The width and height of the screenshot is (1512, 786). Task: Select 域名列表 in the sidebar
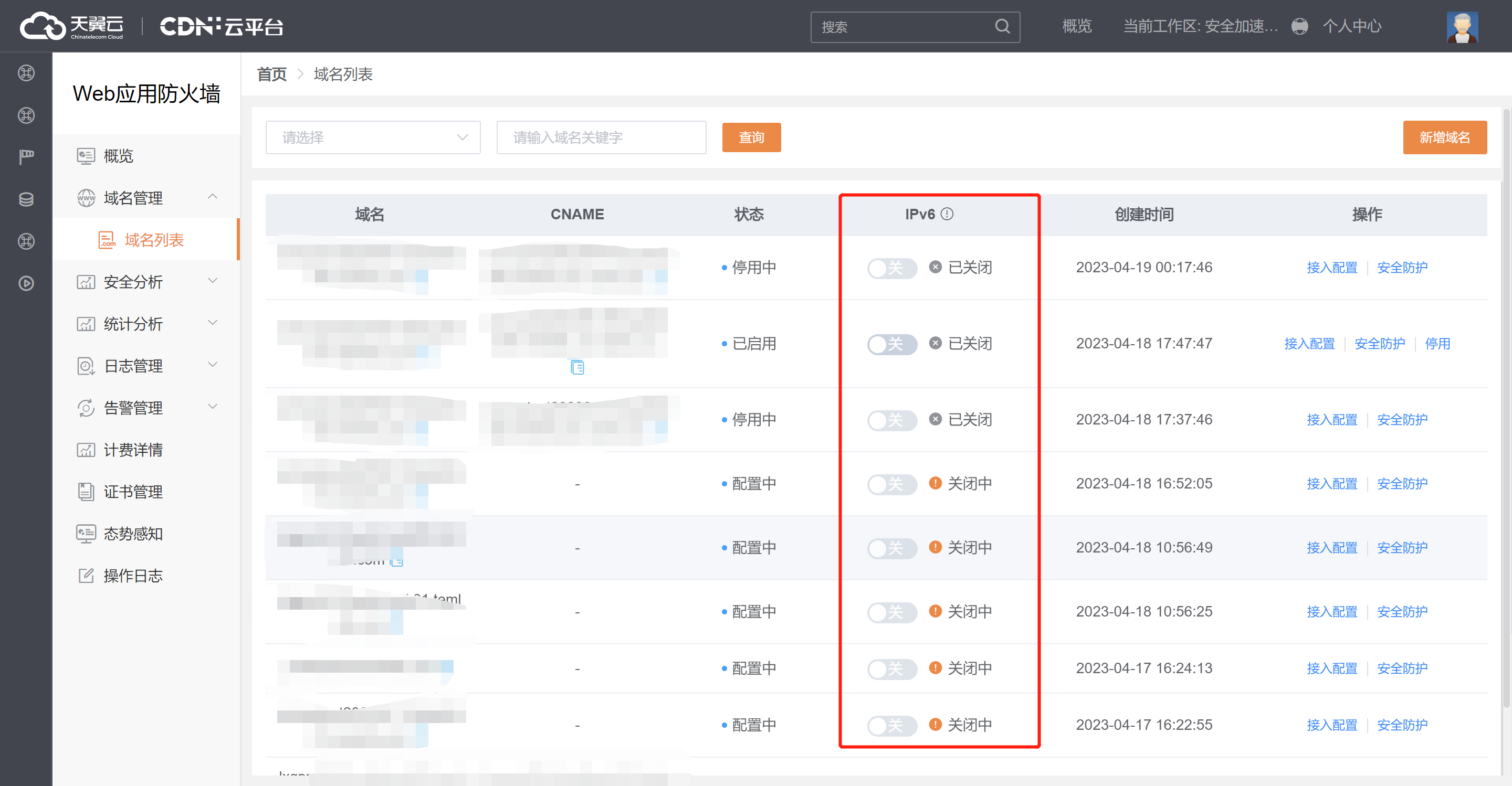pyautogui.click(x=146, y=240)
